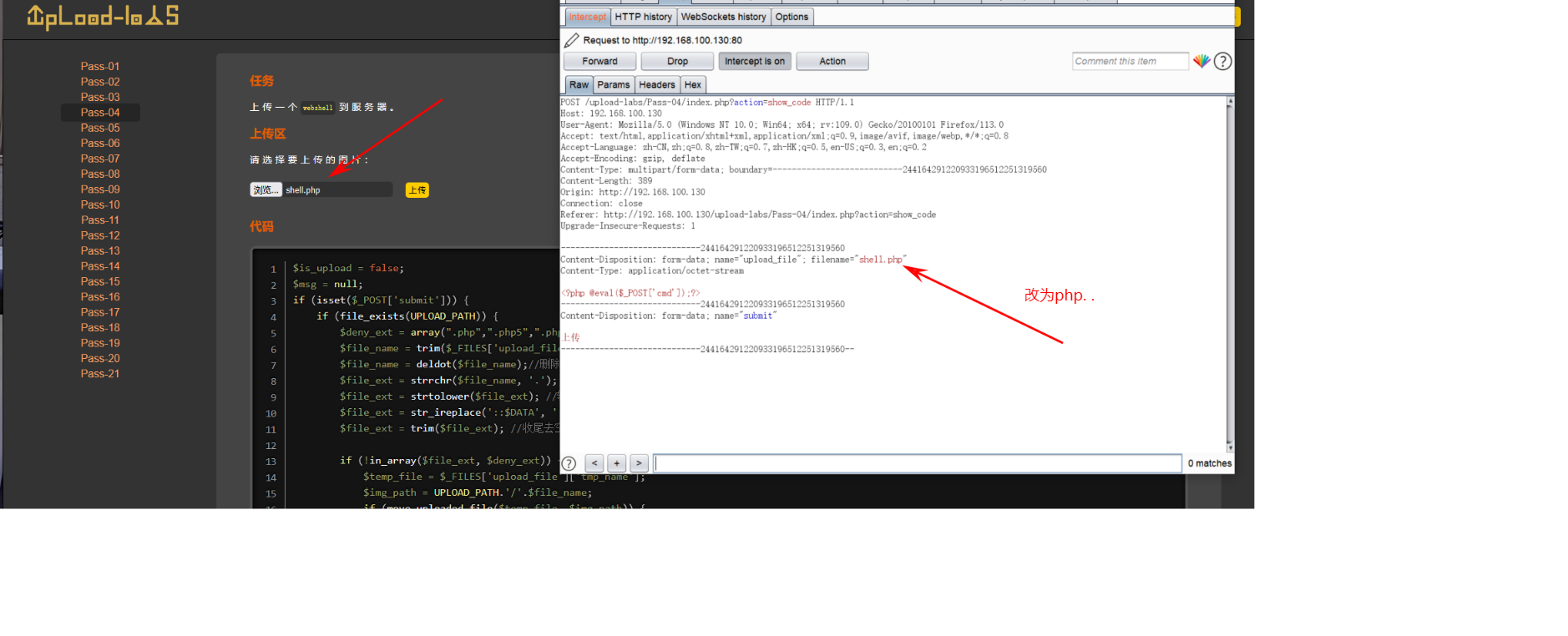Click the pencil edit target icon
The width and height of the screenshot is (1568, 636).
571,40
